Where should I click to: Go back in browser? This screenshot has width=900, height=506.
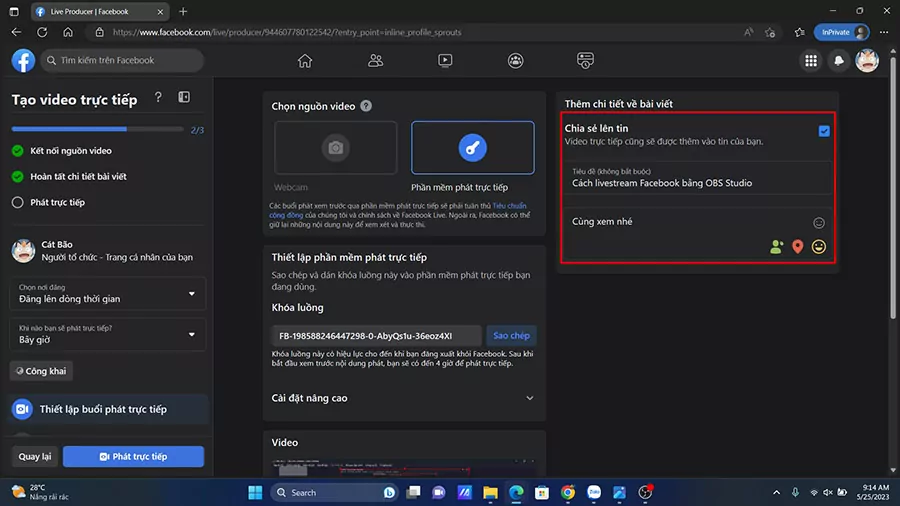16,32
